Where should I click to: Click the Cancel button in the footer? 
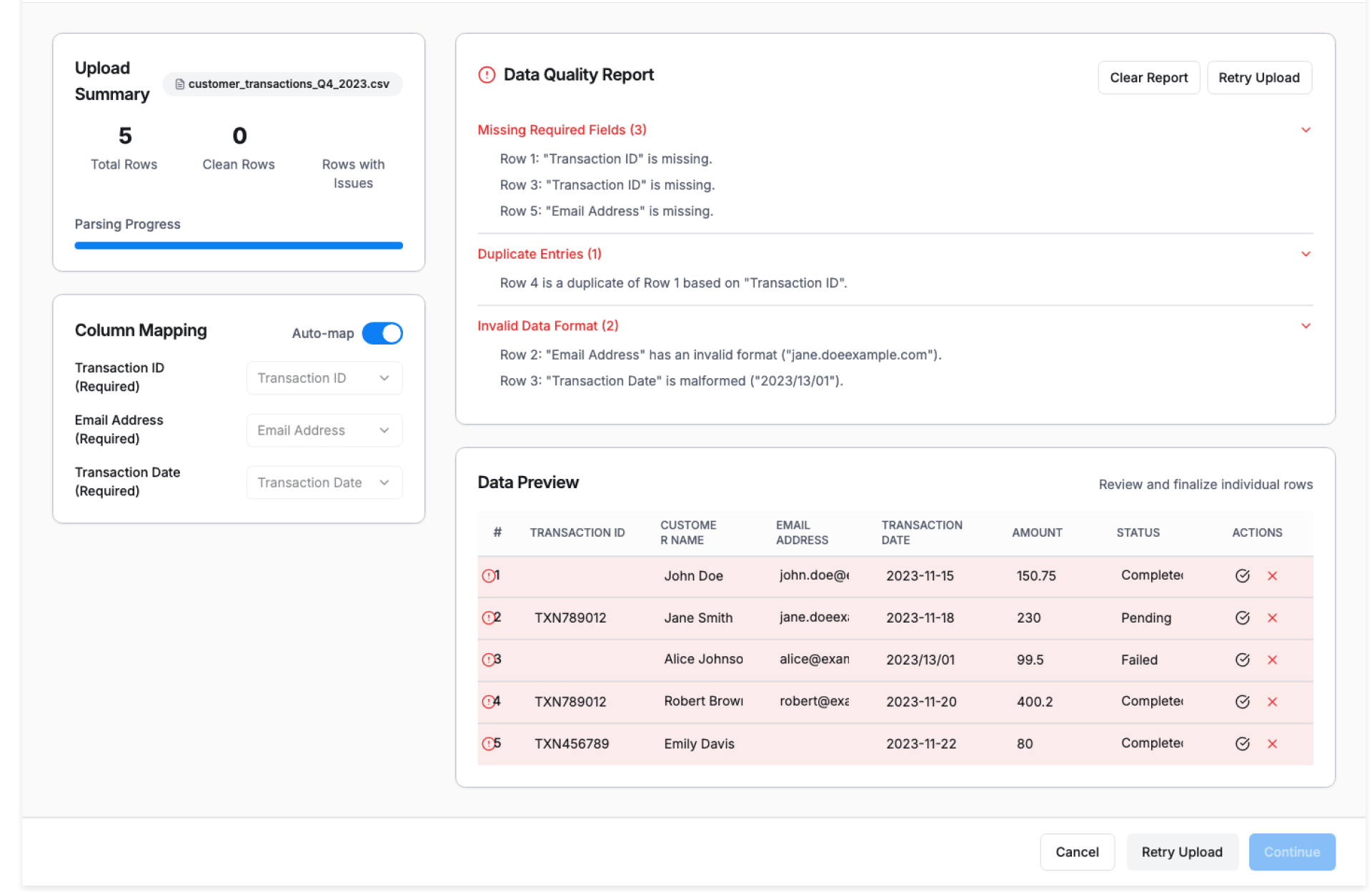tap(1076, 852)
